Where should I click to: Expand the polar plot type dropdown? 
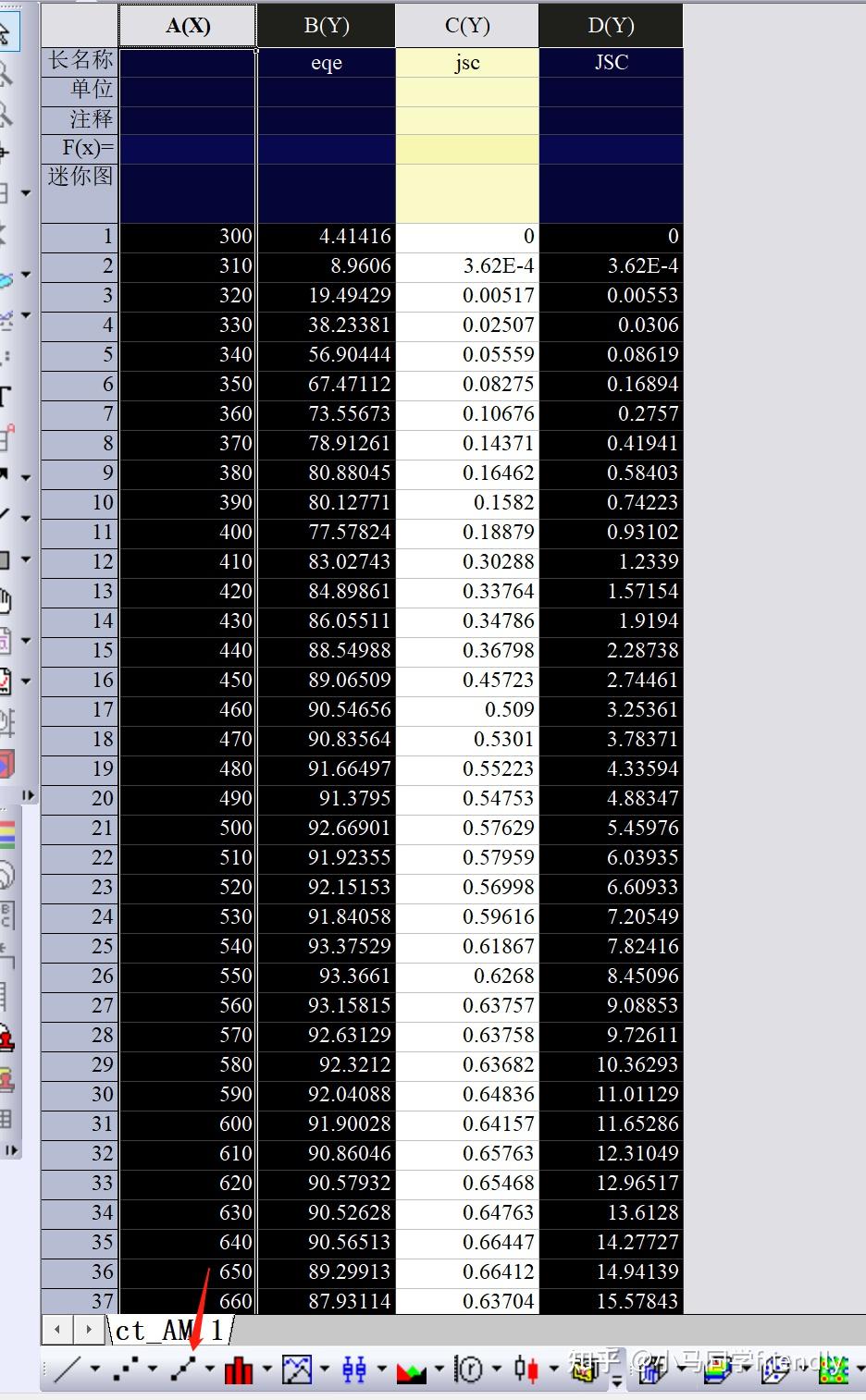497,1369
